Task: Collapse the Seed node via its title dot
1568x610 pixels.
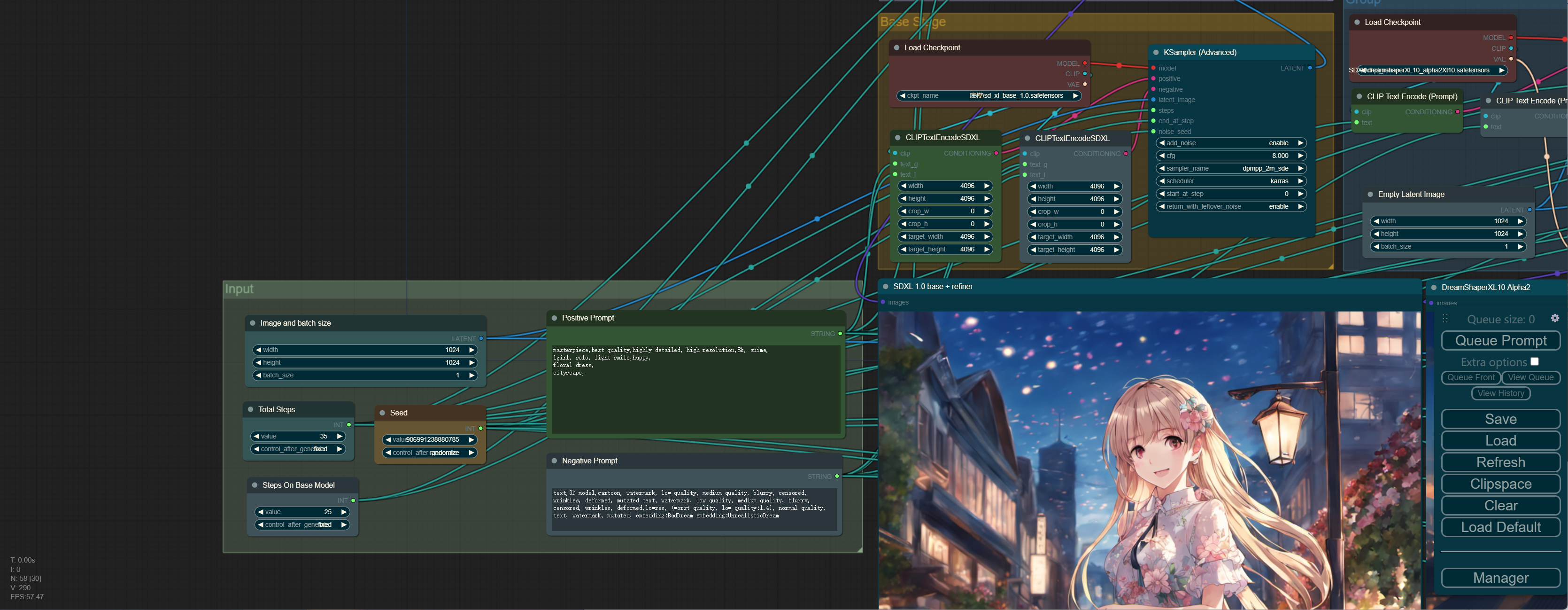Action: coord(382,413)
